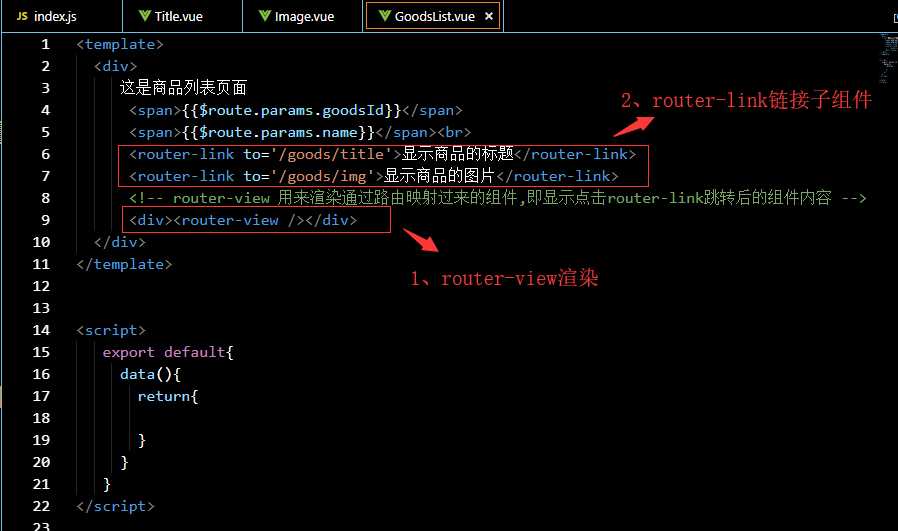Click $route.params.name expression

[278, 132]
